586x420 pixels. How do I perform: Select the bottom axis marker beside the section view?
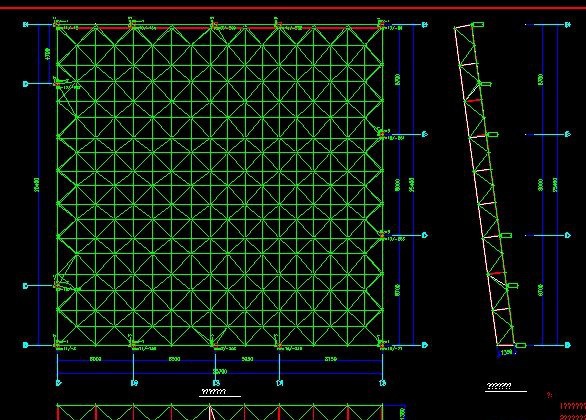[568, 345]
